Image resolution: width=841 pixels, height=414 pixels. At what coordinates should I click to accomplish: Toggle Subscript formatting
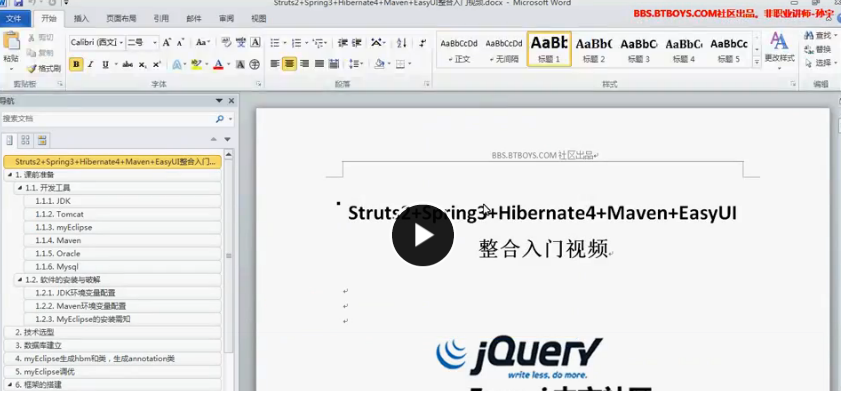142,64
